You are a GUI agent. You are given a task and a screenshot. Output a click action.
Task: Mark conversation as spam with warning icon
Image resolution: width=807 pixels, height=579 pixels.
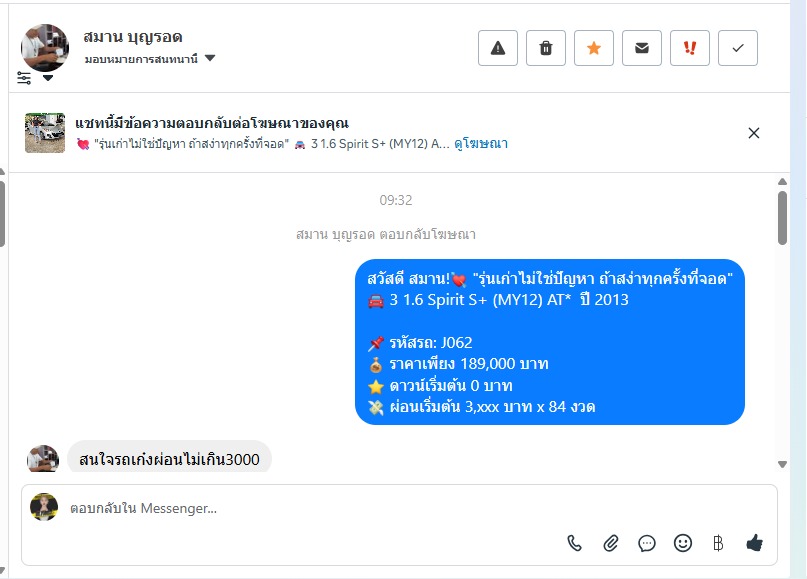[498, 48]
